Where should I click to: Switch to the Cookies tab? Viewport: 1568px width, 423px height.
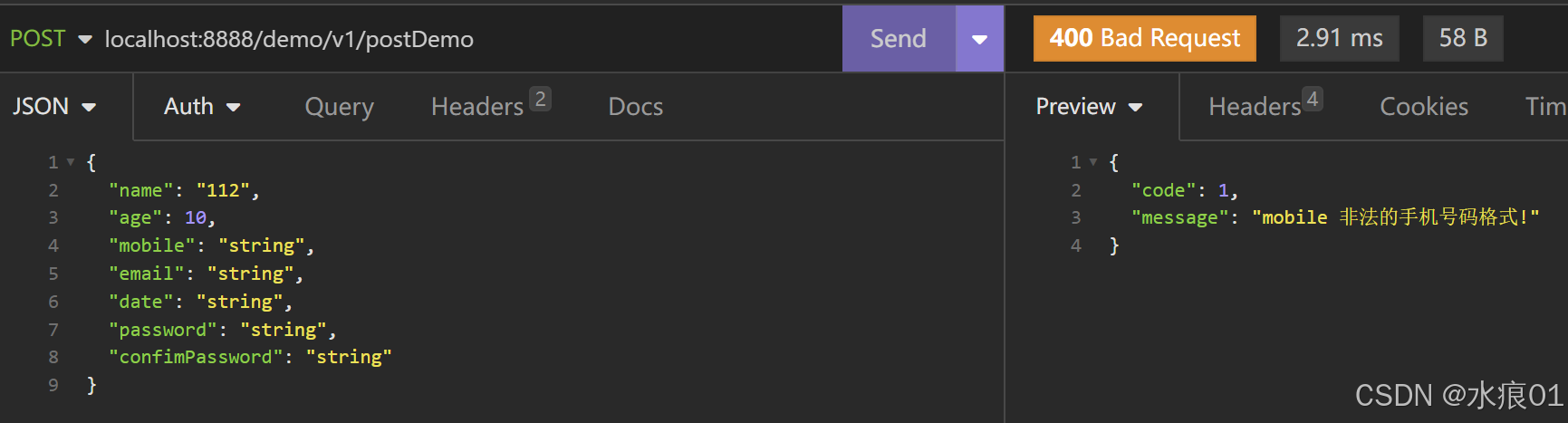[1424, 107]
